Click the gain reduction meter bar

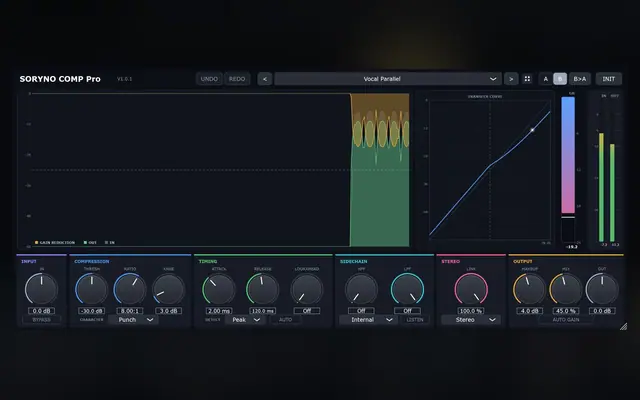coord(568,169)
